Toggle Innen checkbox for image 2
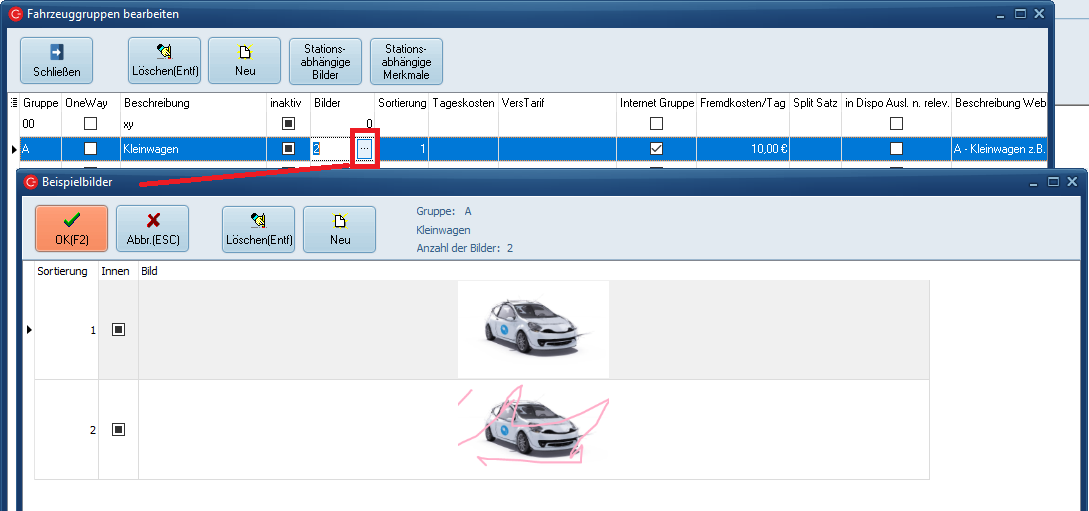Image resolution: width=1089 pixels, height=511 pixels. tap(118, 429)
